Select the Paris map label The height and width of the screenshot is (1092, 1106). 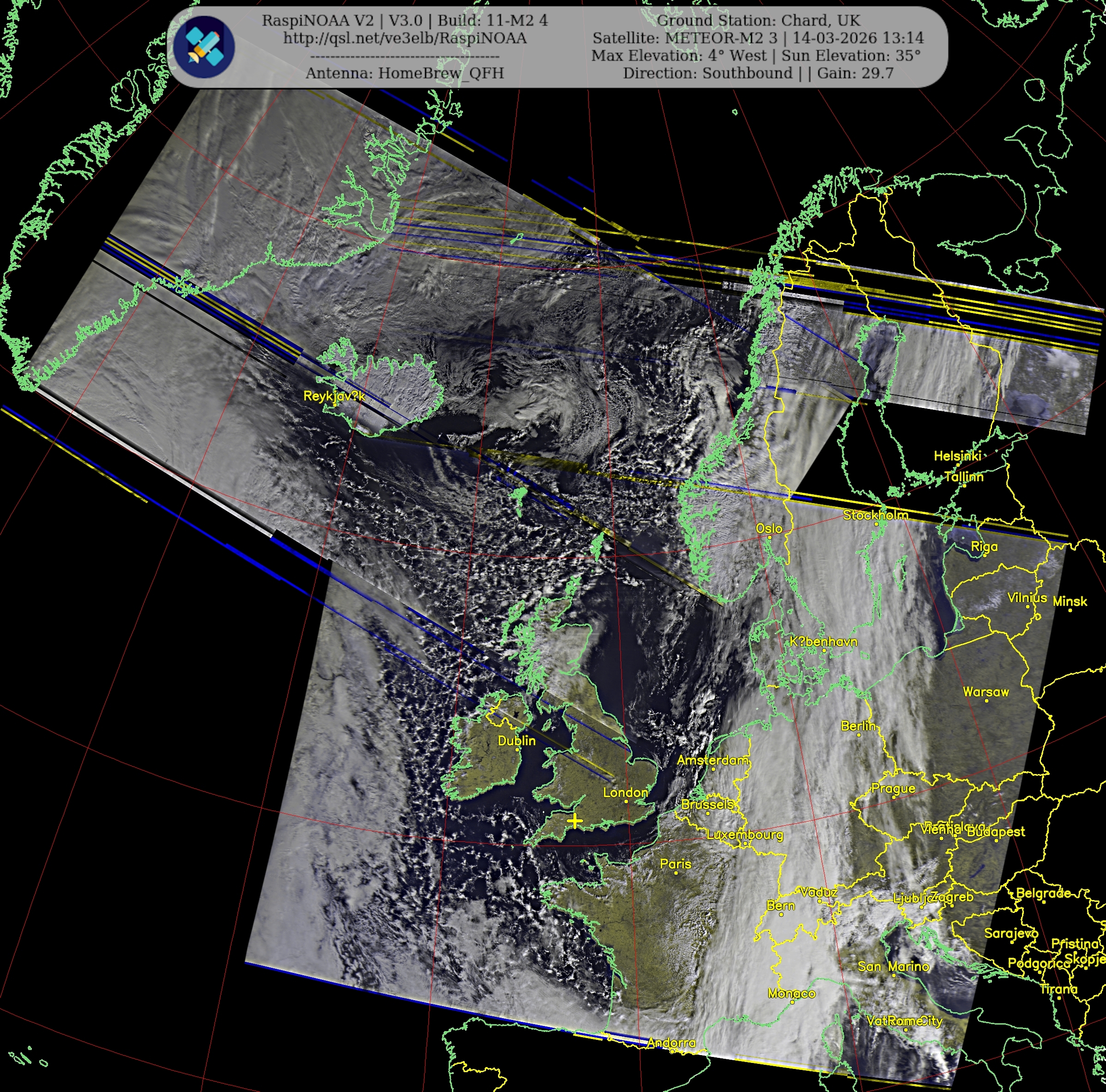click(675, 864)
